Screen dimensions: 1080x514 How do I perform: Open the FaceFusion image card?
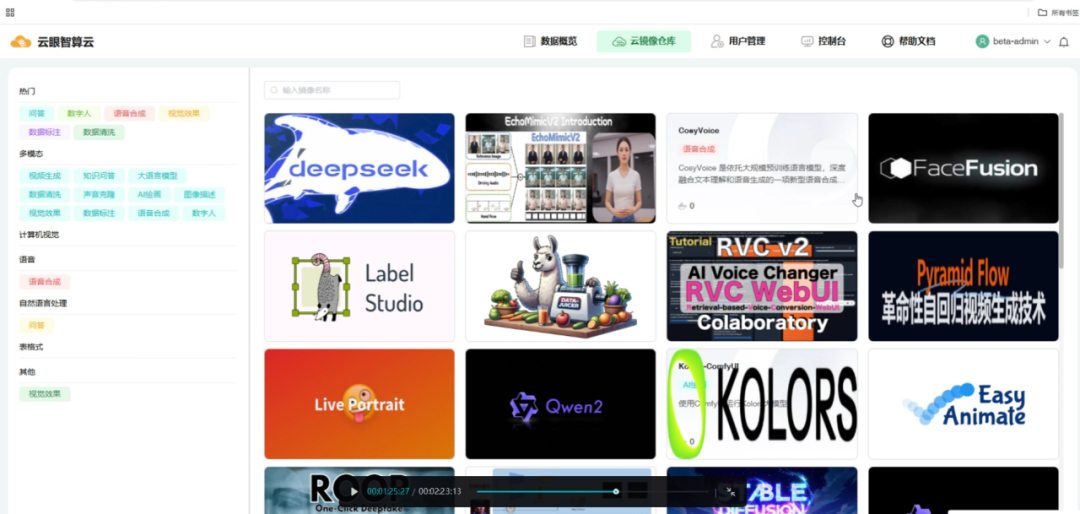point(963,168)
